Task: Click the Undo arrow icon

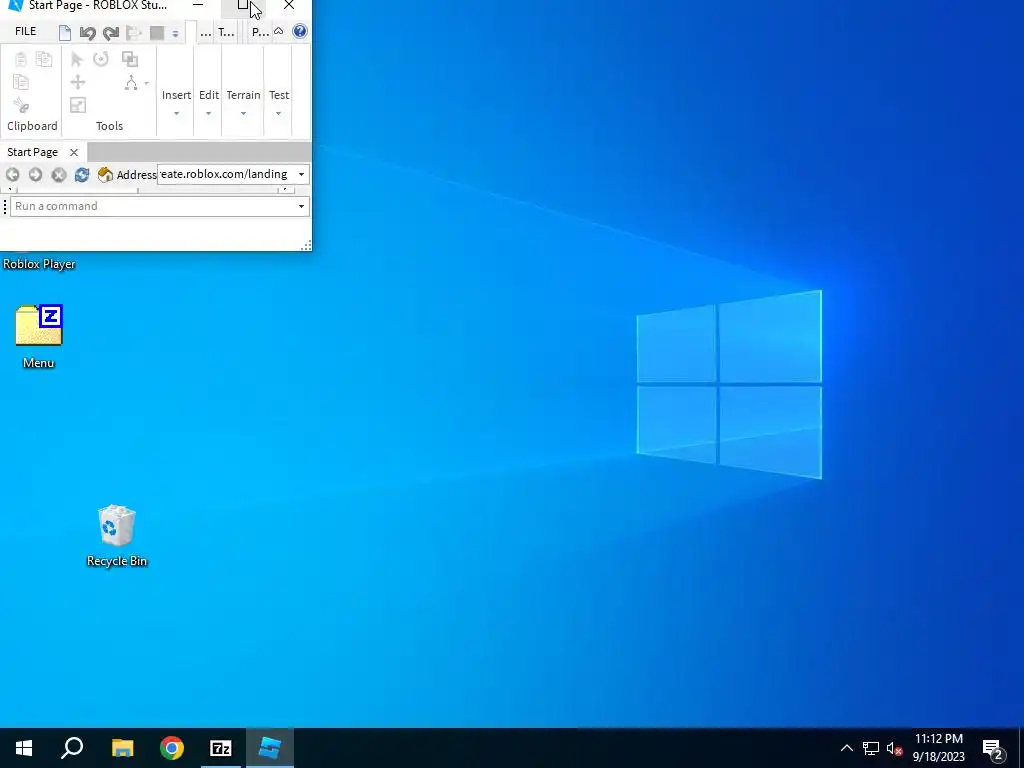Action: pyautogui.click(x=88, y=33)
